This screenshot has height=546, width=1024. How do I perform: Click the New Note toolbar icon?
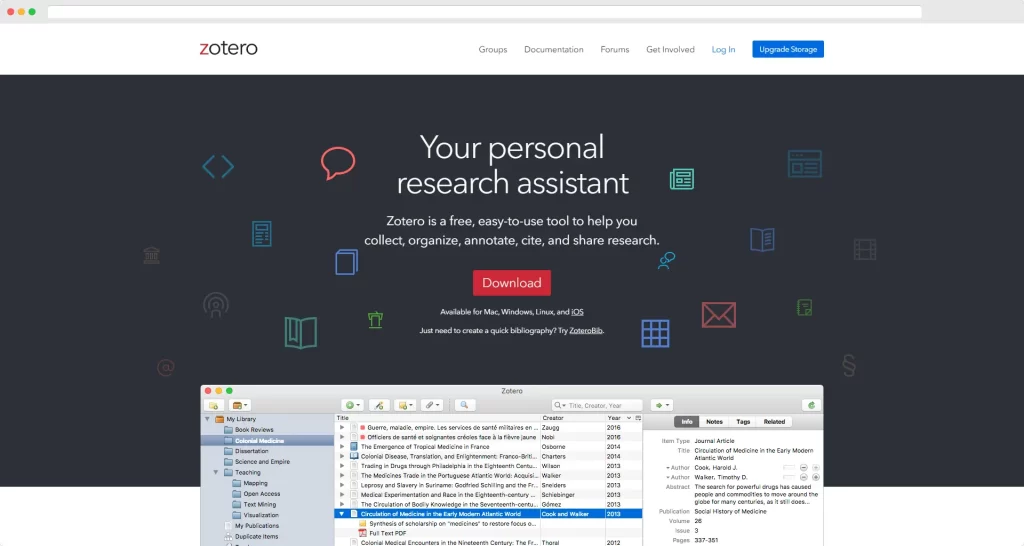[x=405, y=406]
